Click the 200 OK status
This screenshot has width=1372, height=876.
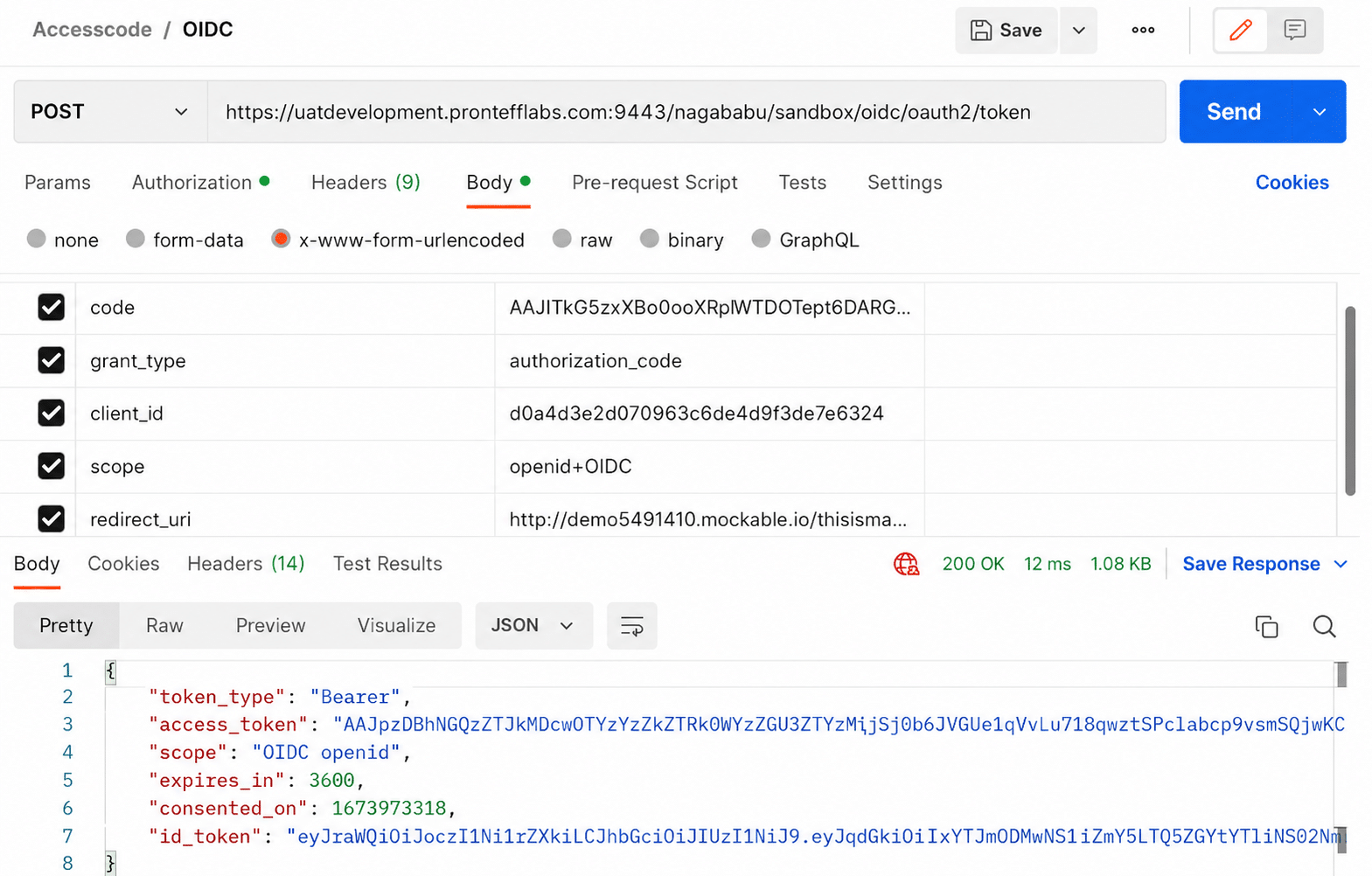click(973, 564)
